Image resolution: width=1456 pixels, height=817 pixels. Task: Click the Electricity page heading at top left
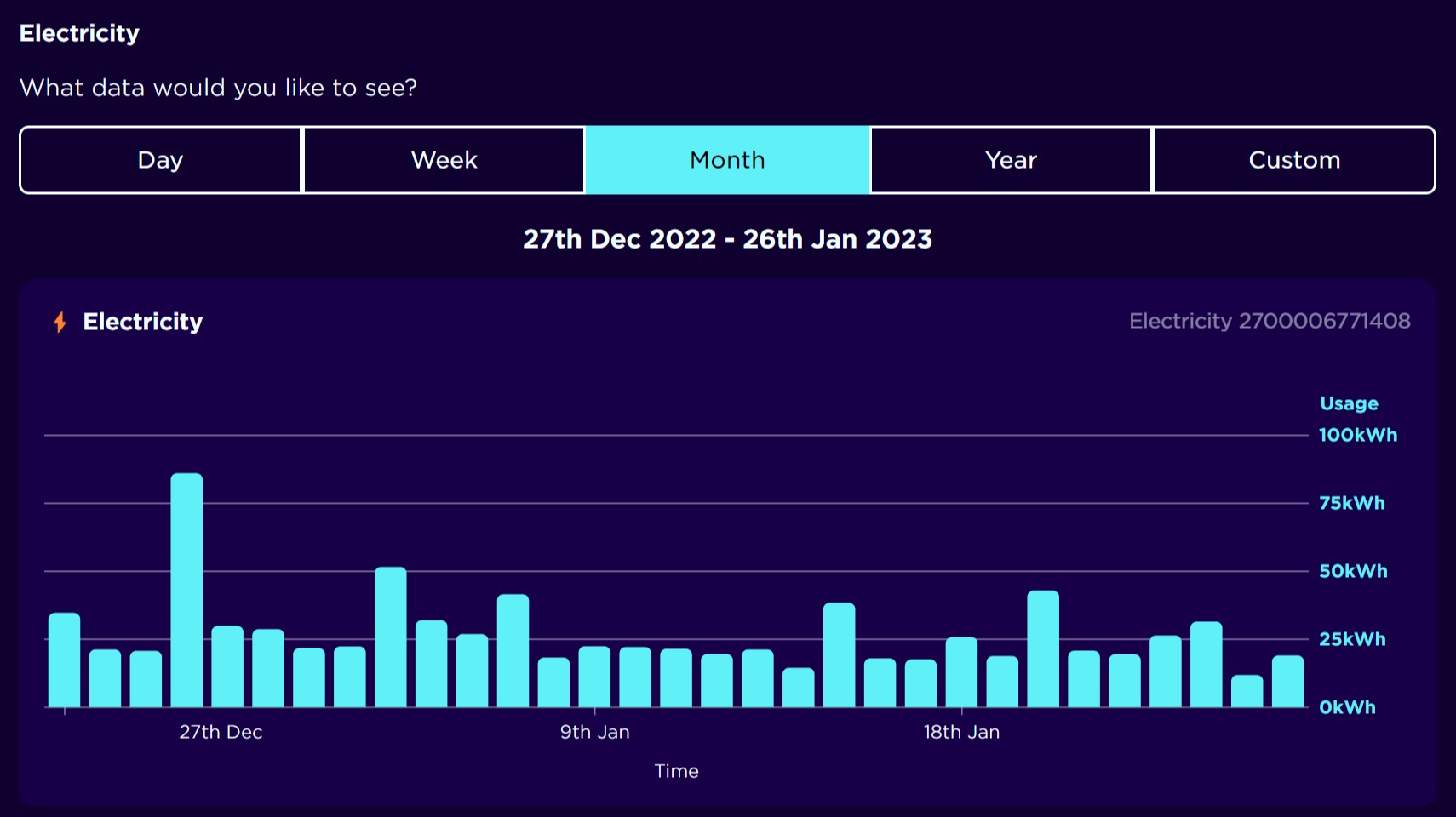tap(79, 33)
